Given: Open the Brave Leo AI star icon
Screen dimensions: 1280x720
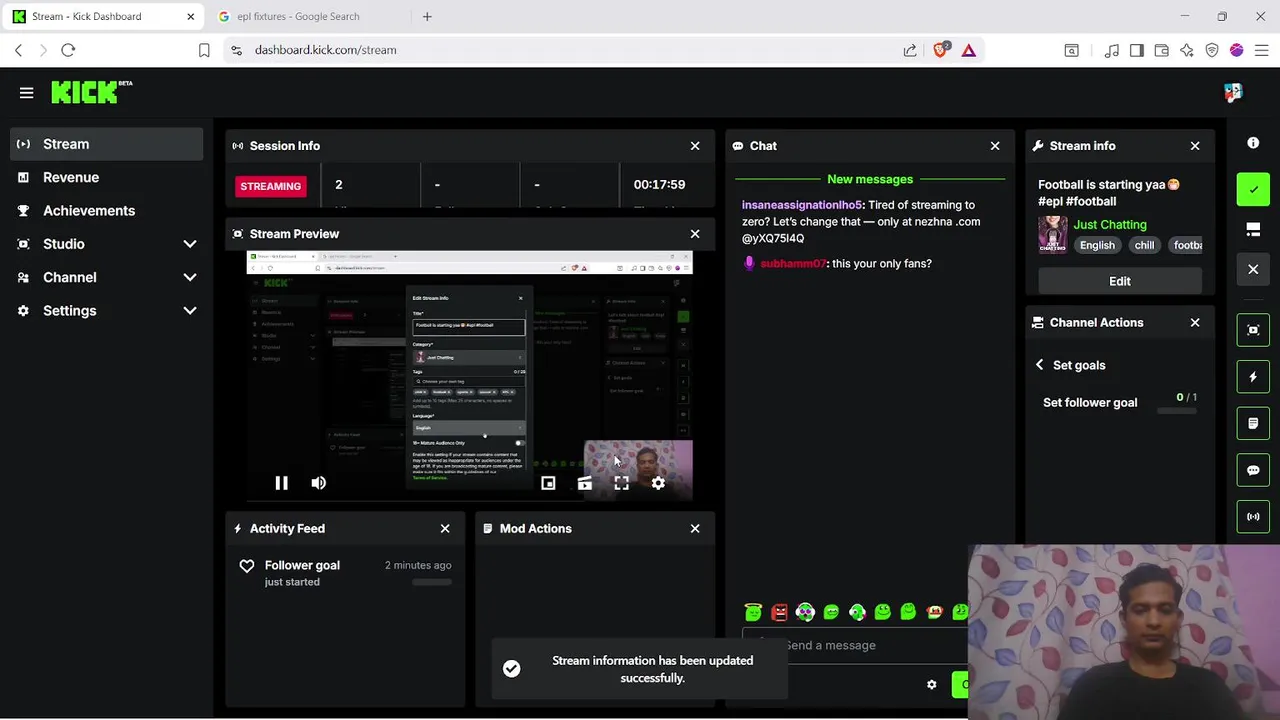Looking at the screenshot, I should [1187, 50].
